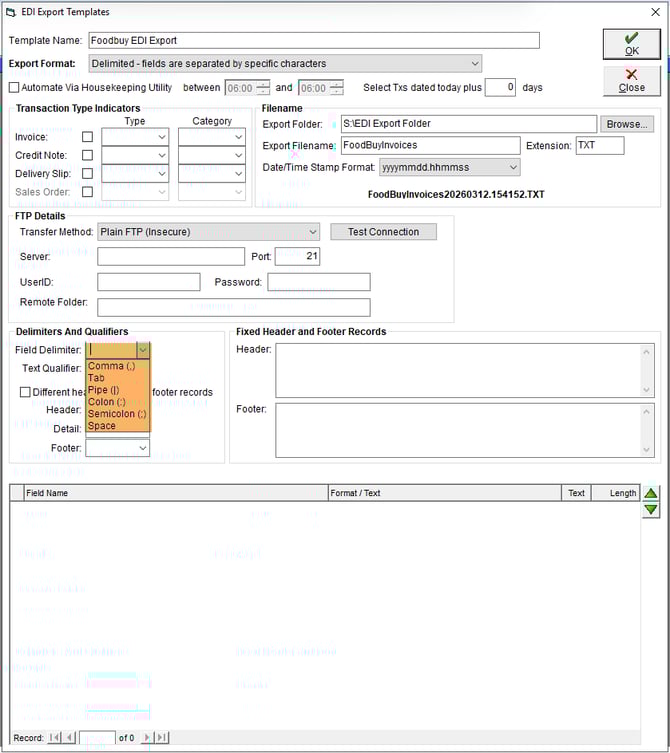Move field up with green up arrow
Screen dimensions: 670x753
pos(651,493)
